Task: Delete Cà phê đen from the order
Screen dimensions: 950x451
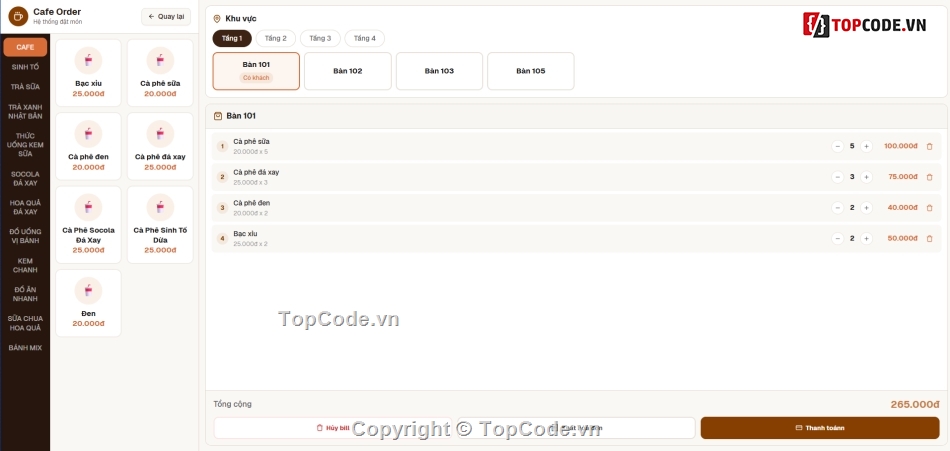Action: [929, 208]
